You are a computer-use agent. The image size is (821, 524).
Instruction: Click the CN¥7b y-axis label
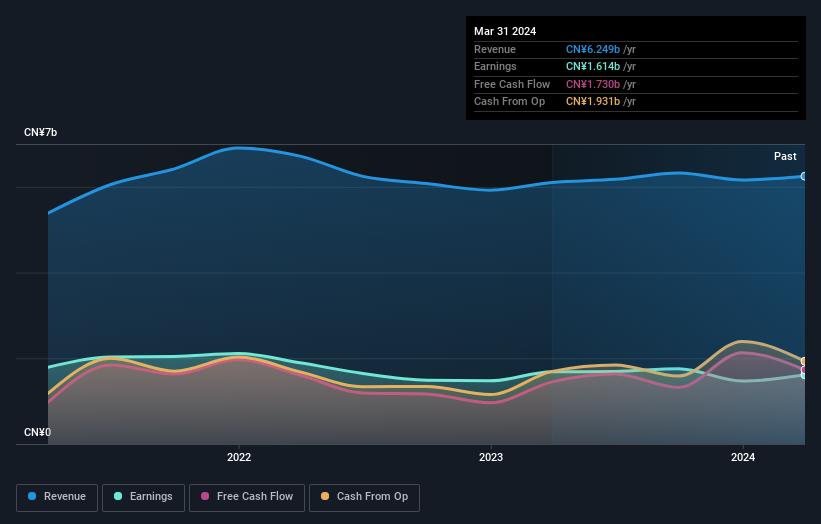(x=40, y=132)
